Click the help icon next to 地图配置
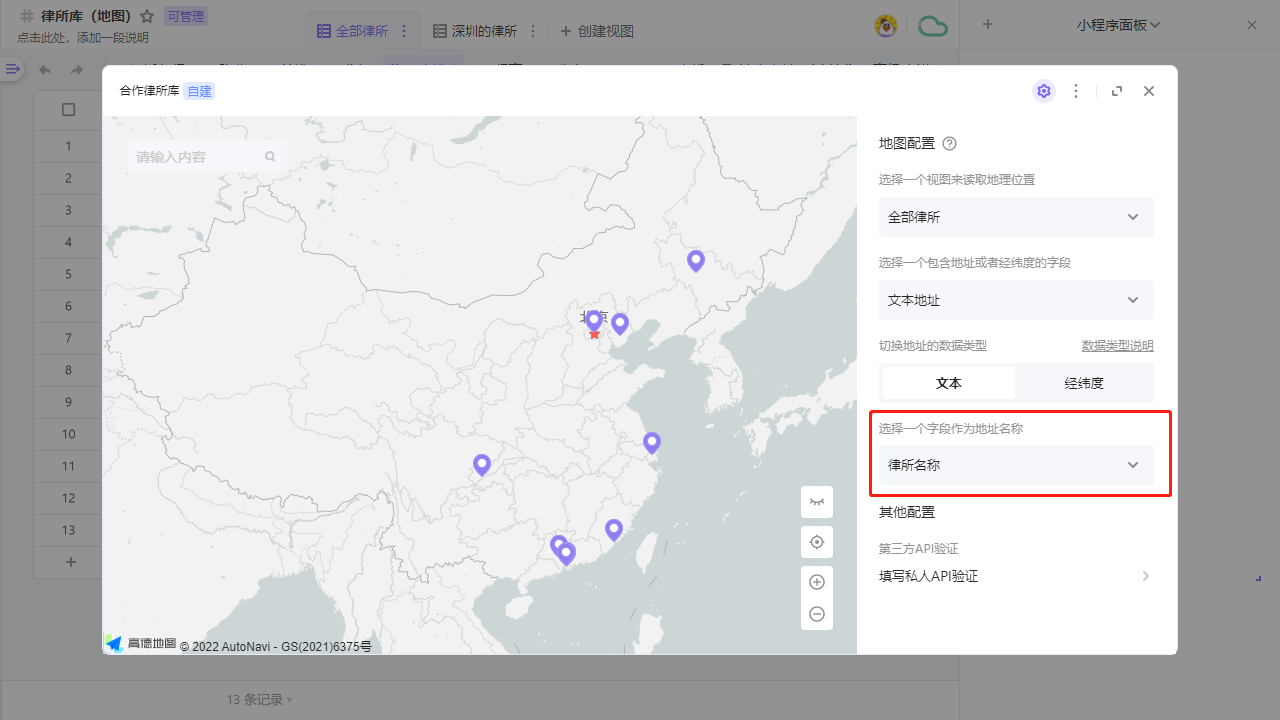Screen dimensions: 1280x720 tap(949, 143)
